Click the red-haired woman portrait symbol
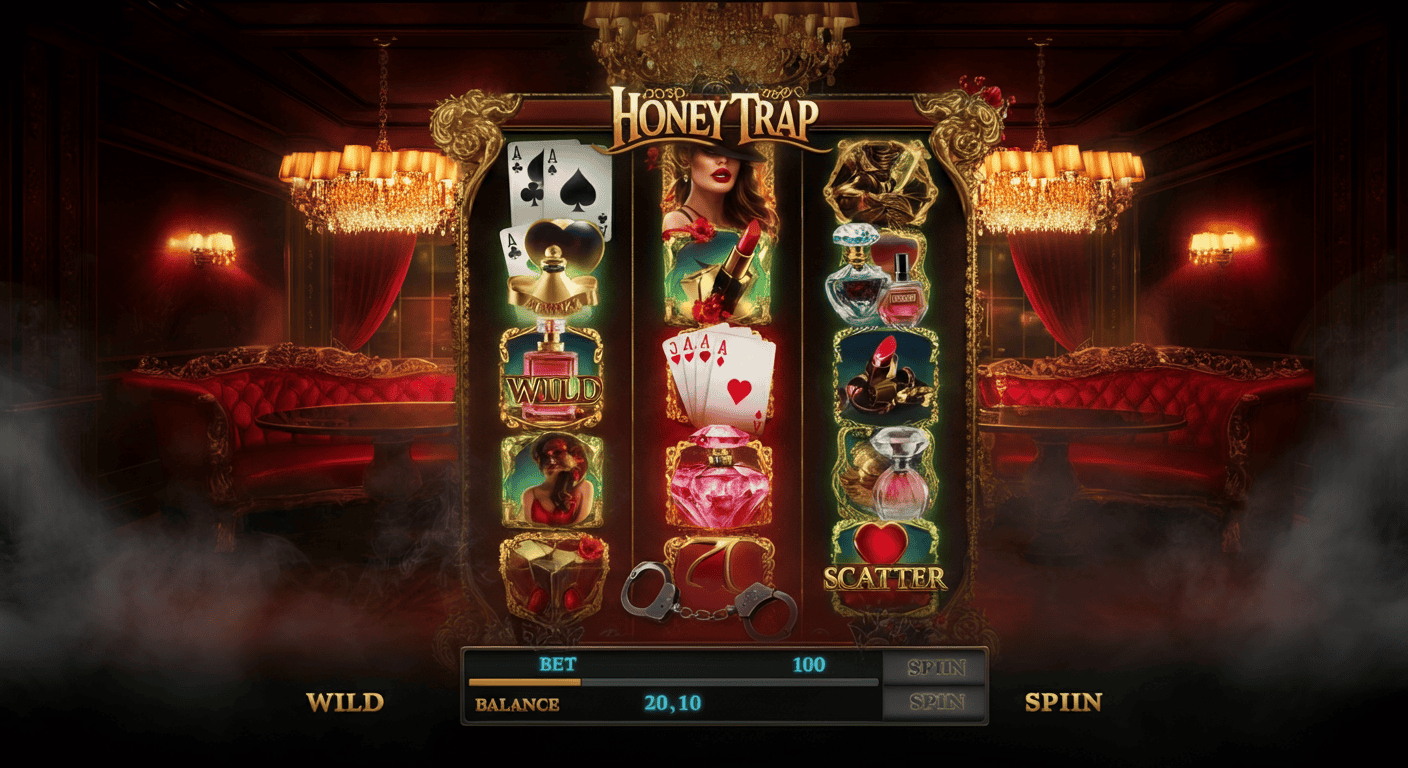This screenshot has height=768, width=1408. [552, 480]
